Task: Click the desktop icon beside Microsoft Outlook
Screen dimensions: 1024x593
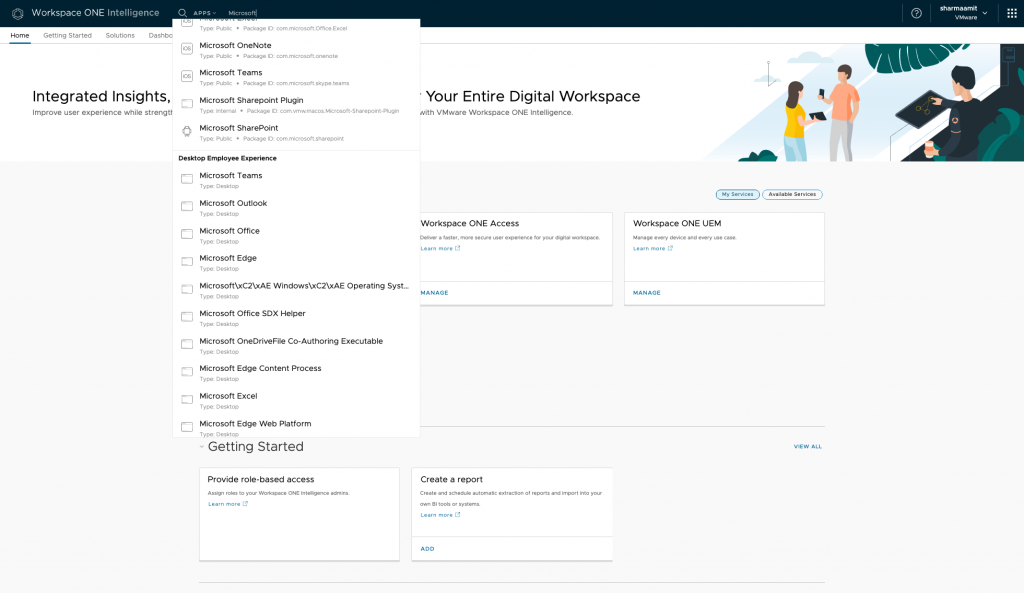Action: coord(187,207)
